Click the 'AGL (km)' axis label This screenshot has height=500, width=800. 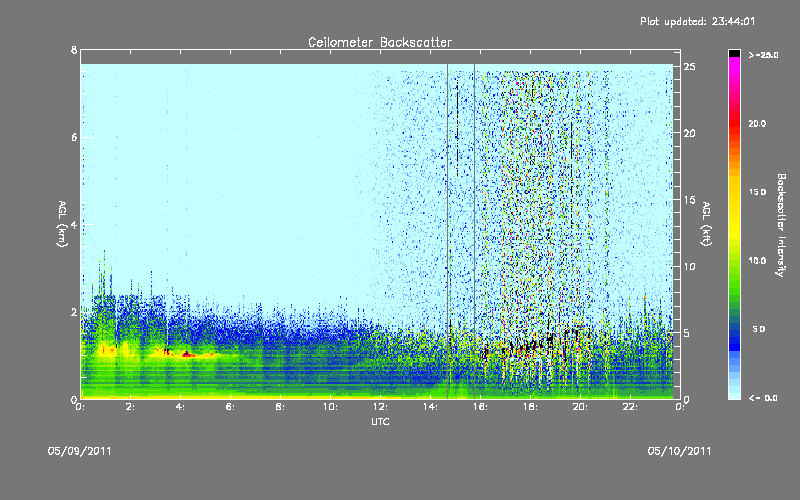62,224
